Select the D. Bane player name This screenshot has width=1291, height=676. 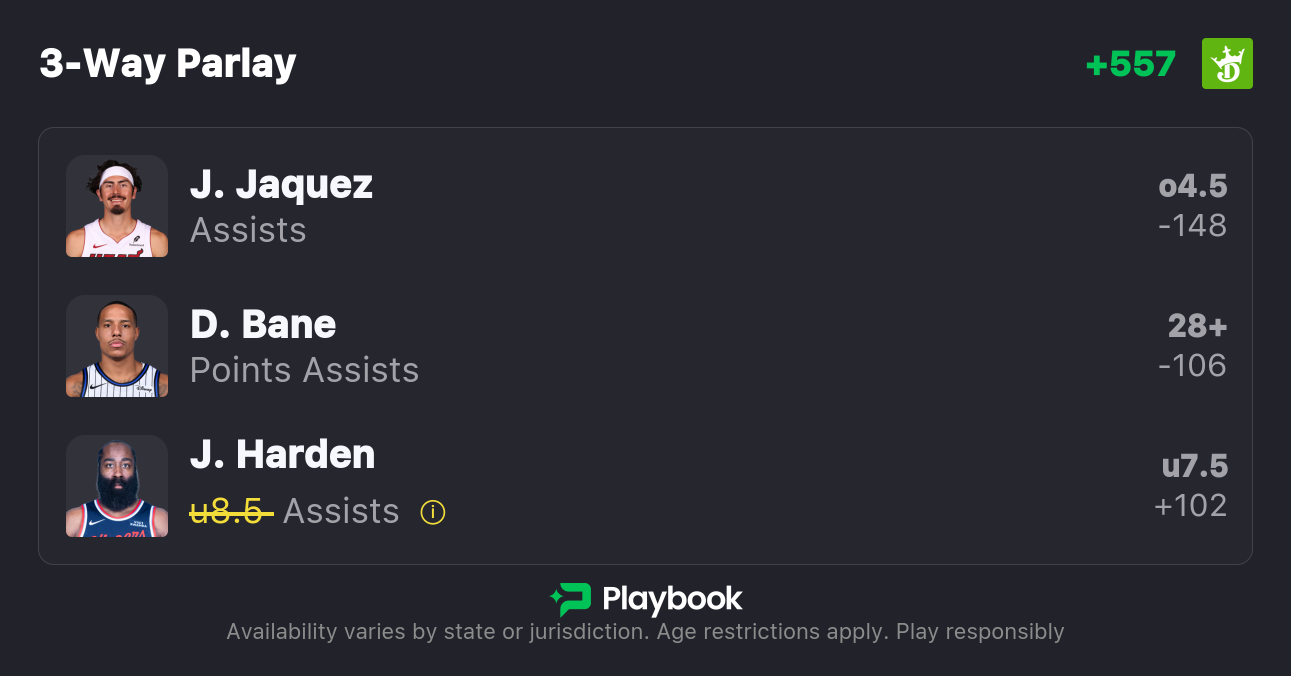tap(263, 324)
